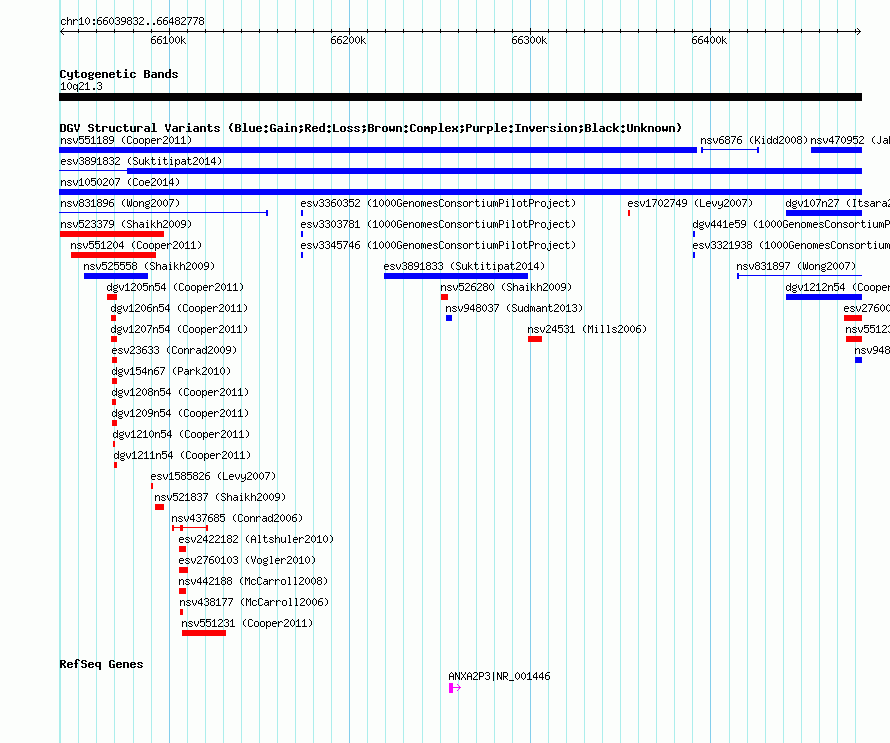Viewport: 890px width, 743px height.
Task: Click esv23633 (Conrad2009) label
Action: 174,350
